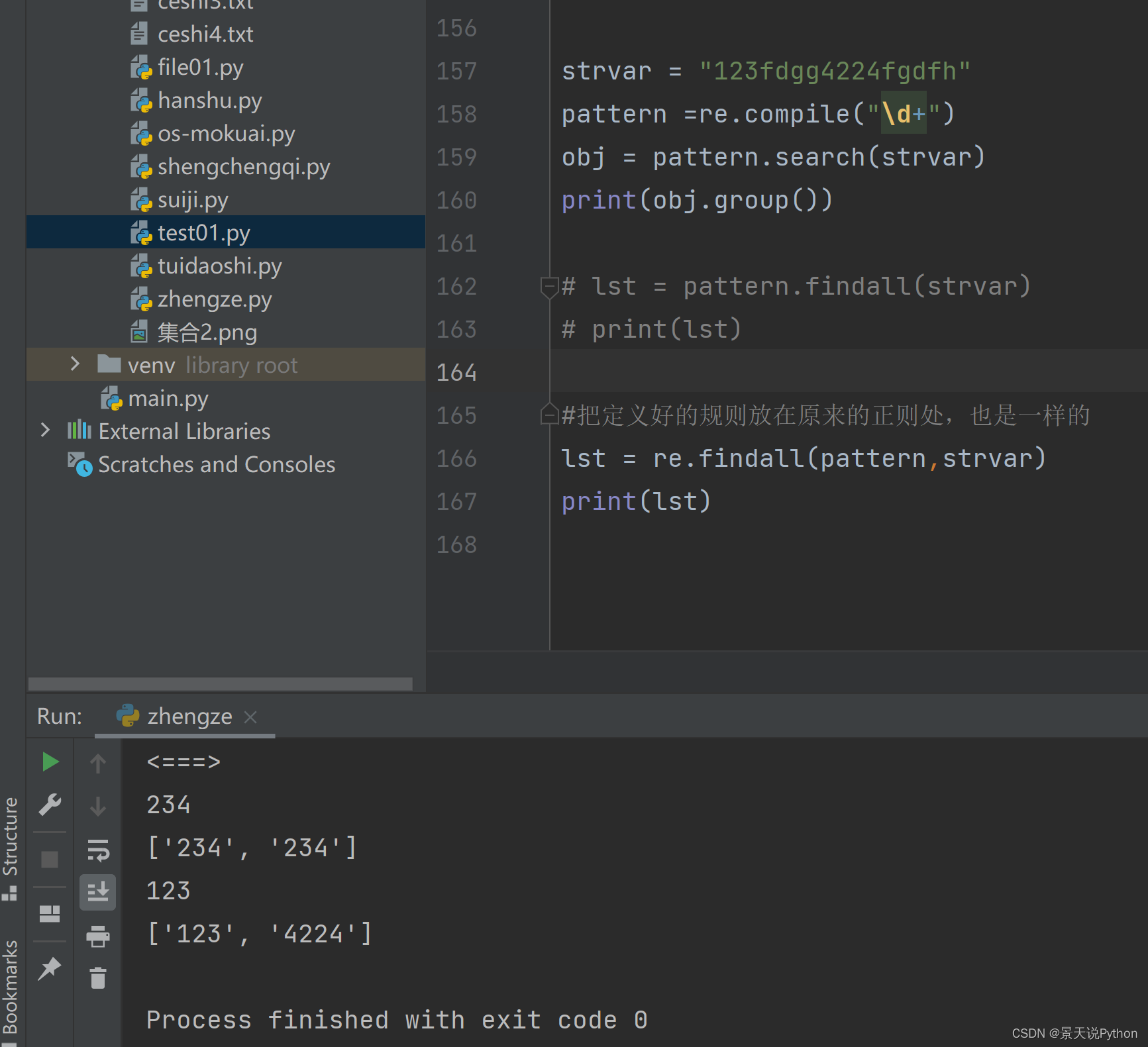Expand the venv library root folder

pyautogui.click(x=75, y=364)
